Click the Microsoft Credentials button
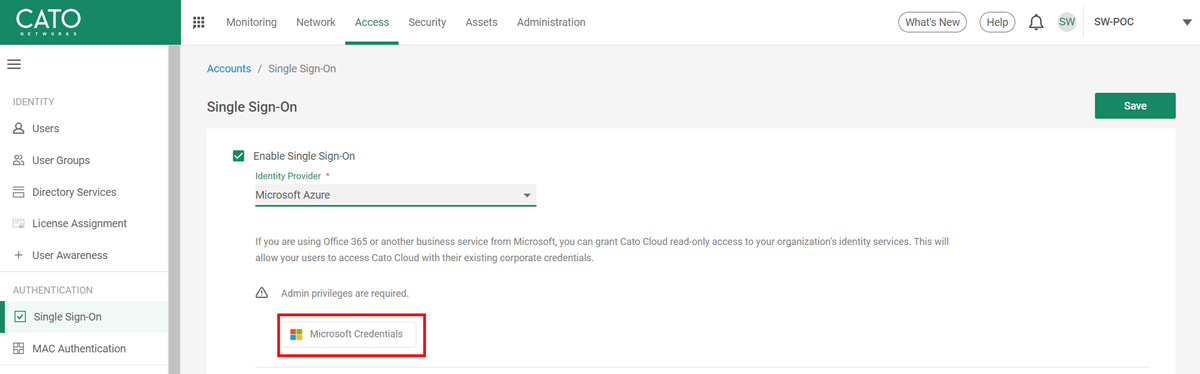Viewport: 1200px width, 374px height. (347, 334)
